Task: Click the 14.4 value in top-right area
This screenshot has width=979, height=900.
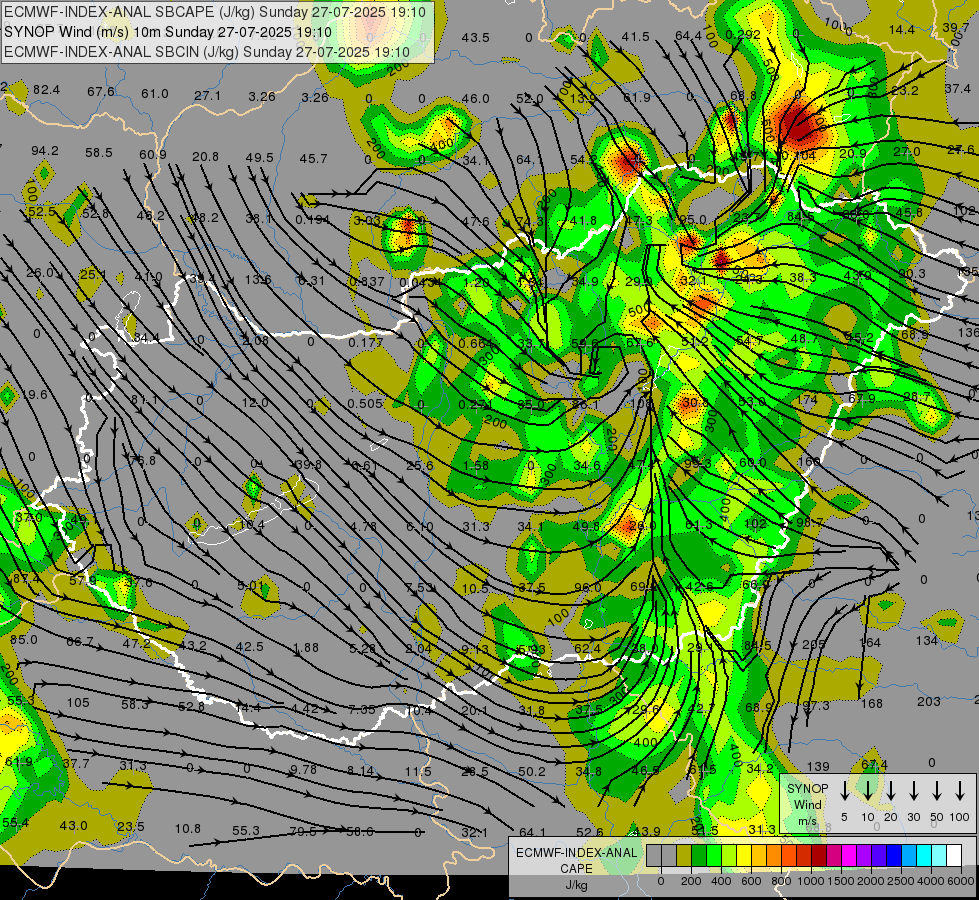Action: click(902, 29)
